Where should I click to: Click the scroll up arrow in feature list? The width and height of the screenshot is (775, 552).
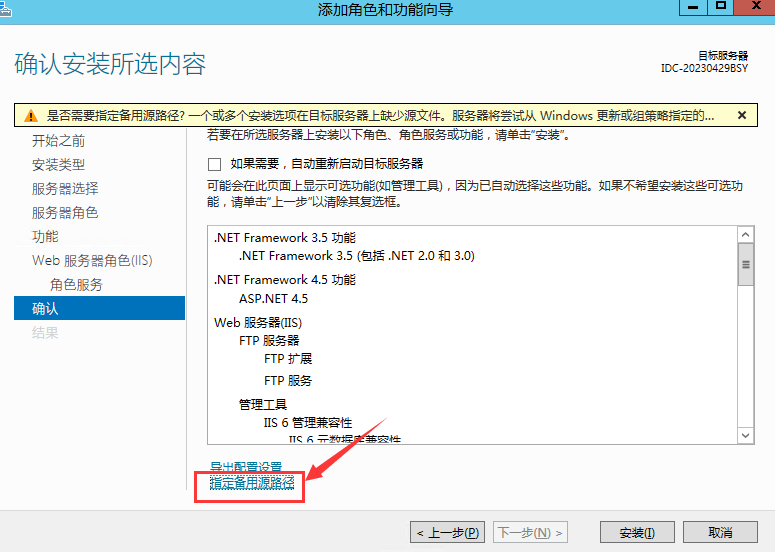pos(745,234)
